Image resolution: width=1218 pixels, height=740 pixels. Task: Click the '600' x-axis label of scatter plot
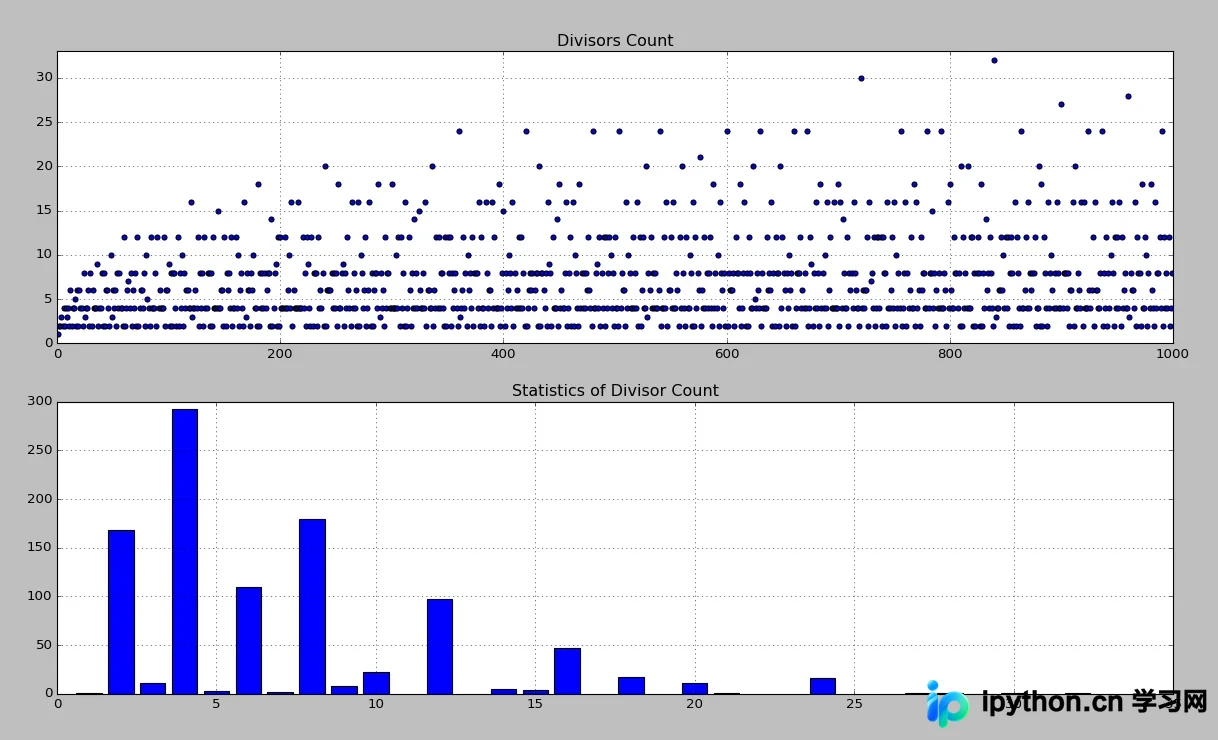(x=727, y=353)
